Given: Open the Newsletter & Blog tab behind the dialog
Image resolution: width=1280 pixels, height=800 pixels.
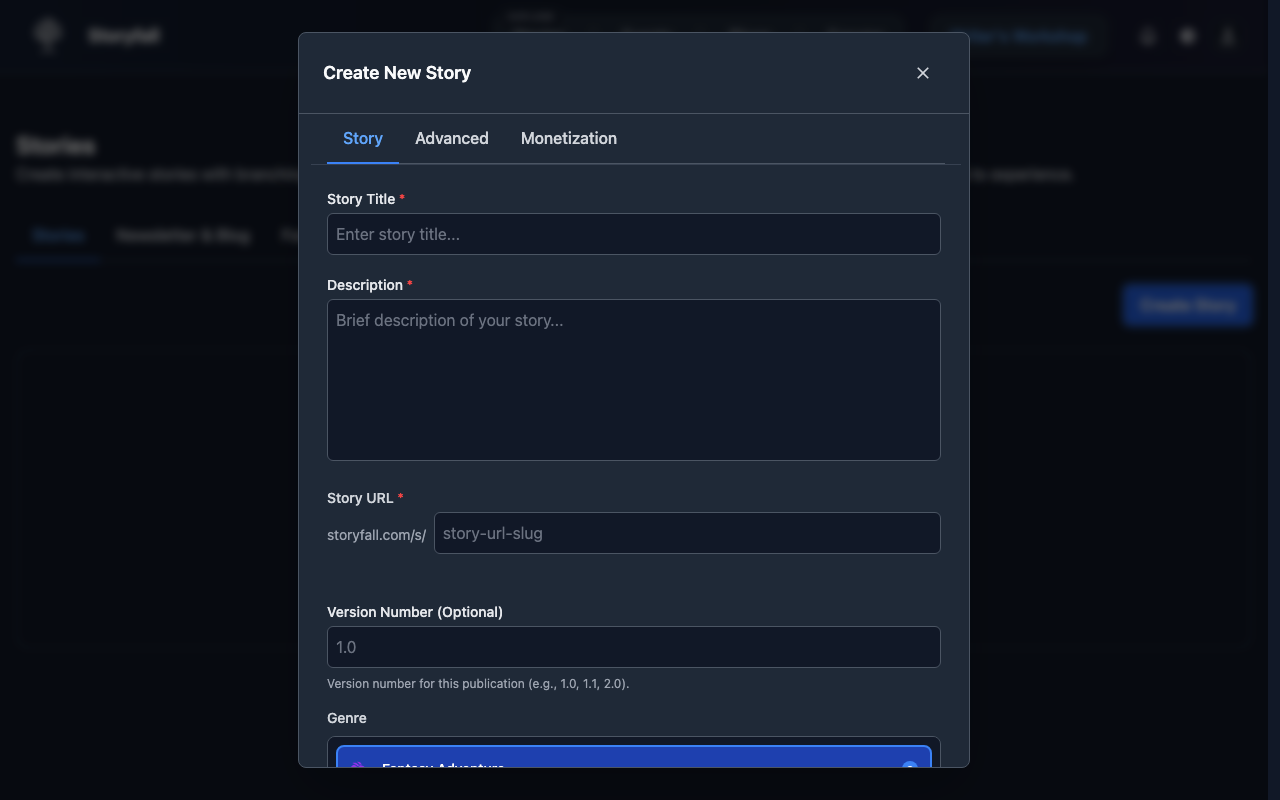Looking at the screenshot, I should [182, 235].
